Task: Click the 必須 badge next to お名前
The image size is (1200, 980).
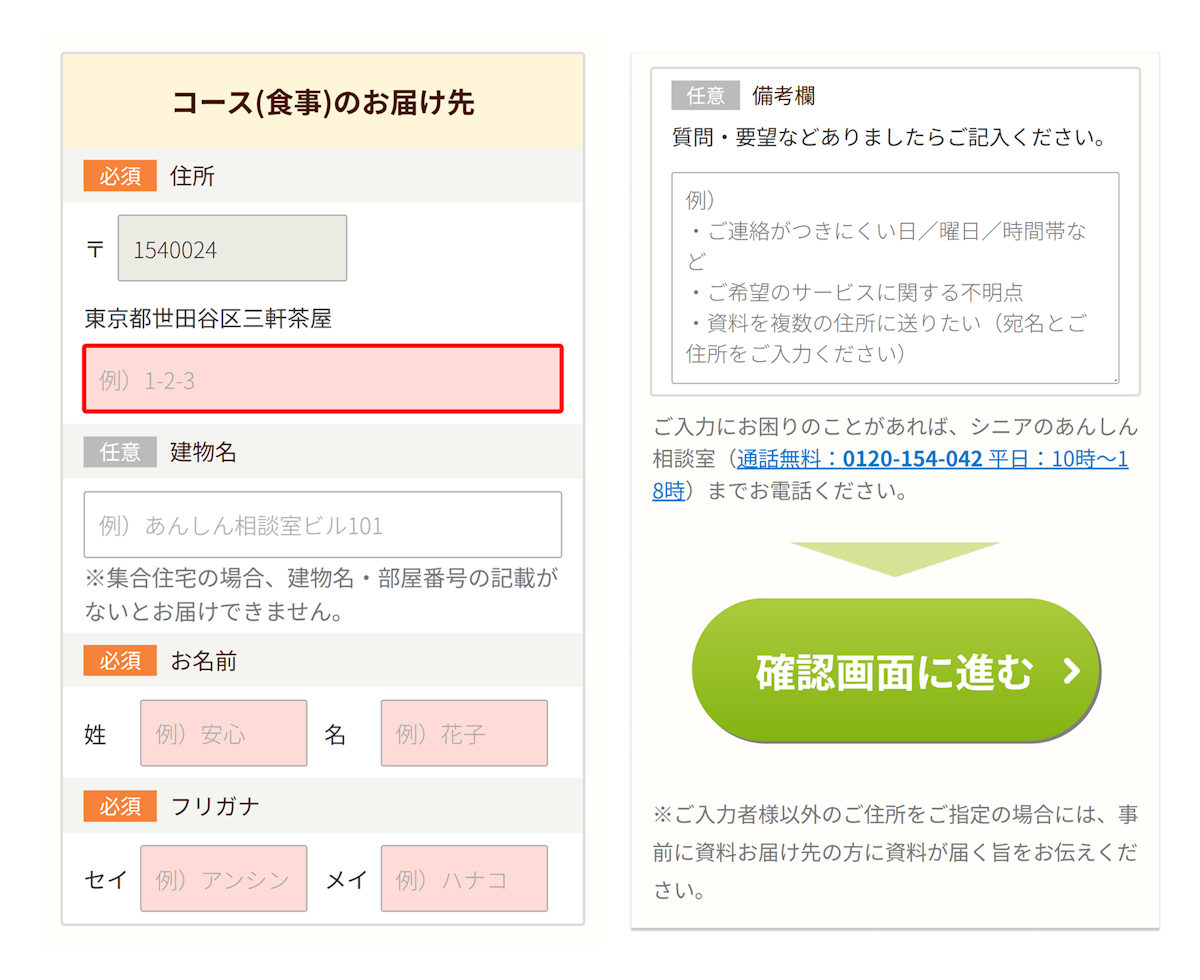Action: tap(119, 661)
